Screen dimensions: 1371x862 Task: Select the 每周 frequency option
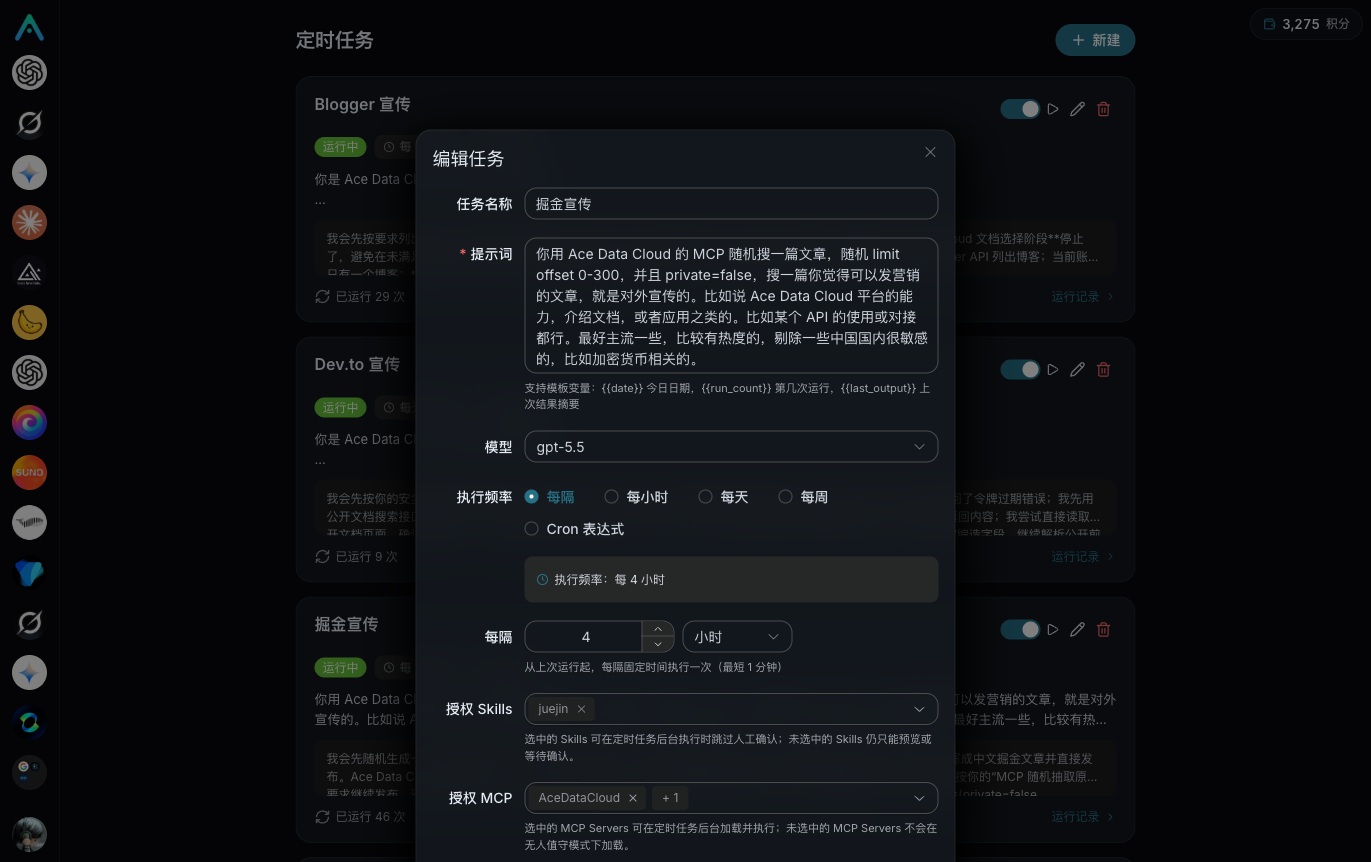pos(803,497)
